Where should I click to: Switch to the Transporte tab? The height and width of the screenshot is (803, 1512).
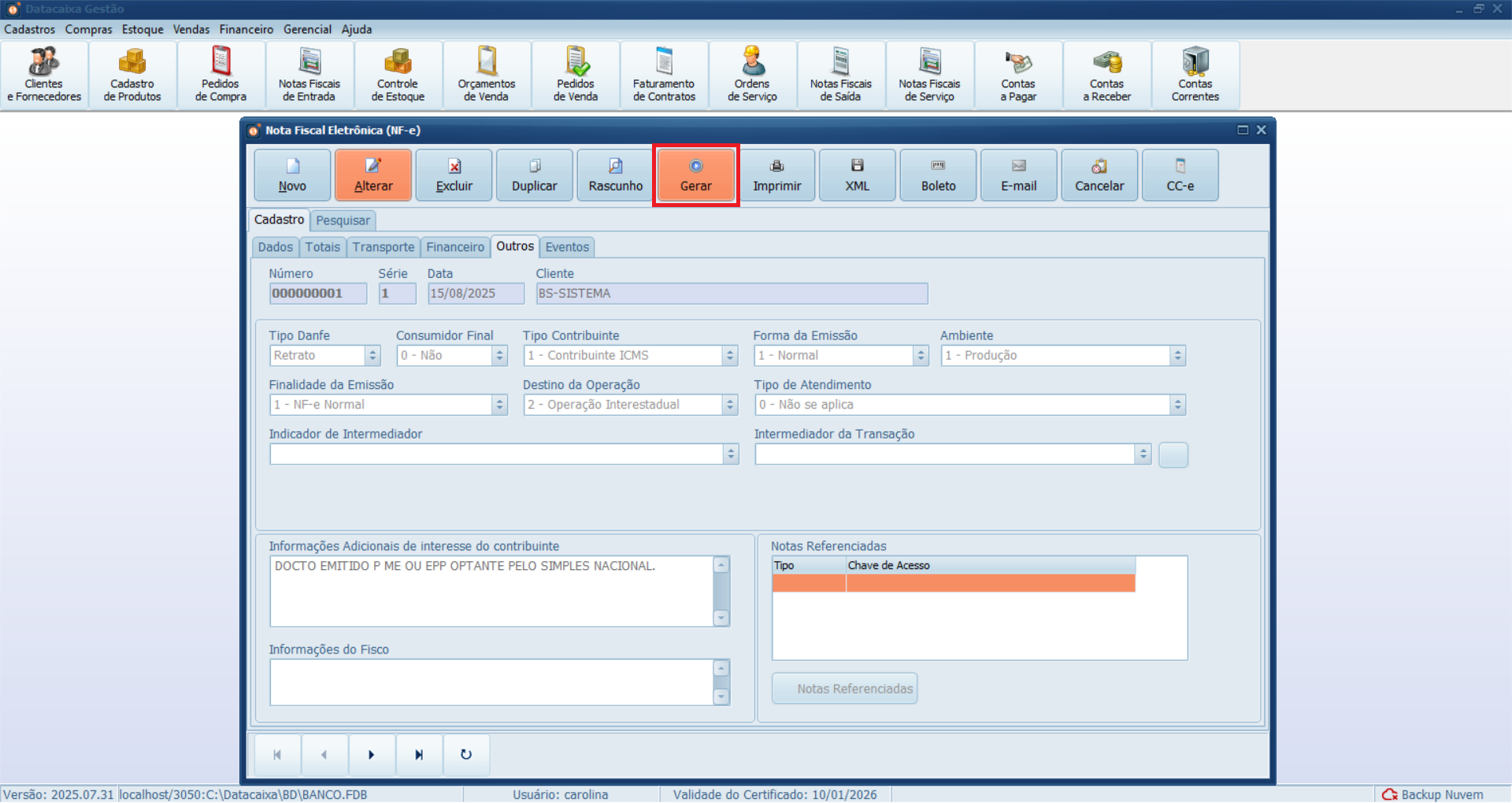click(383, 247)
